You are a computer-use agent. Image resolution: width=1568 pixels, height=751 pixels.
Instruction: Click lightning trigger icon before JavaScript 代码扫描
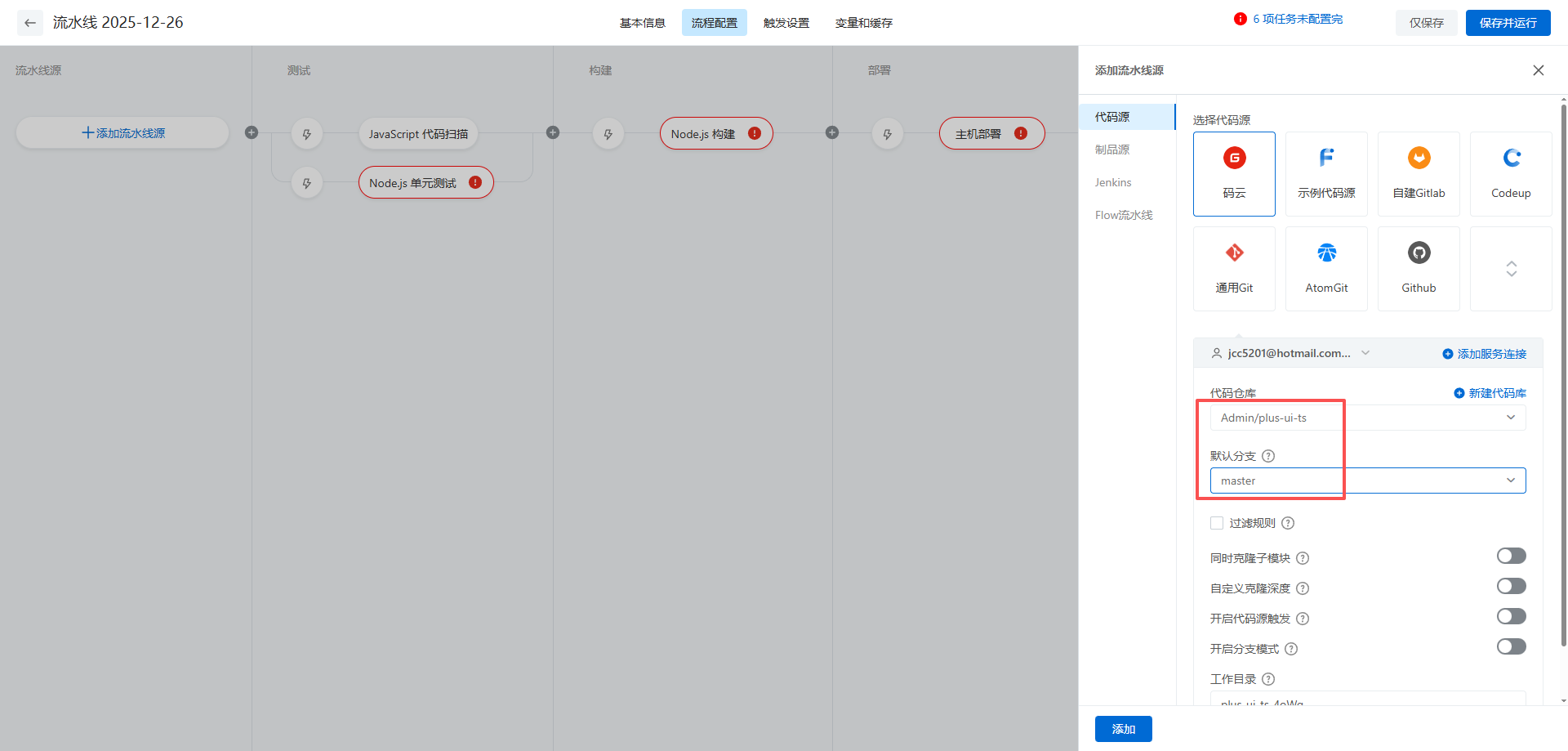(307, 134)
